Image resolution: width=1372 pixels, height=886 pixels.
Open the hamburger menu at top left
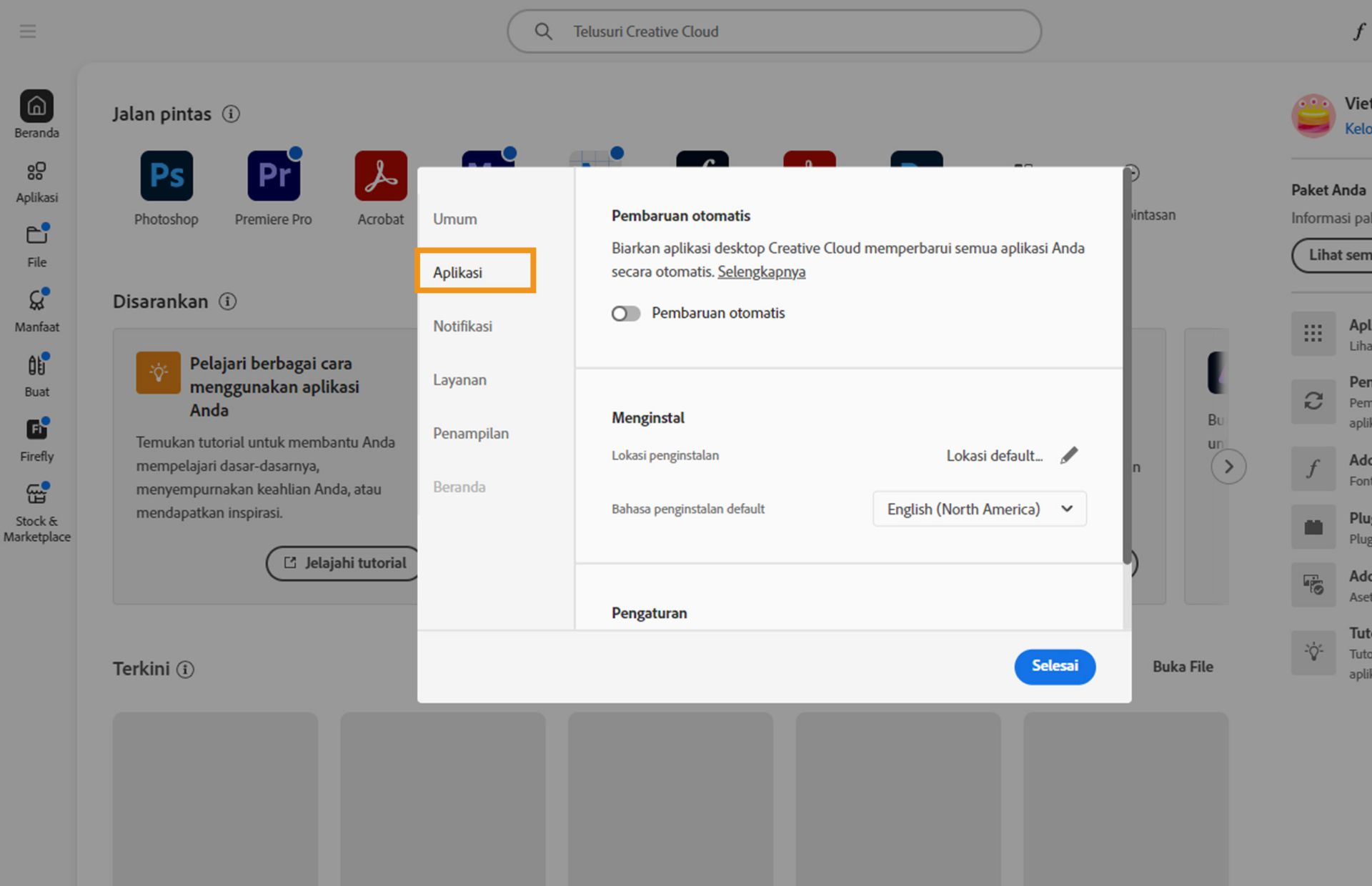28,31
